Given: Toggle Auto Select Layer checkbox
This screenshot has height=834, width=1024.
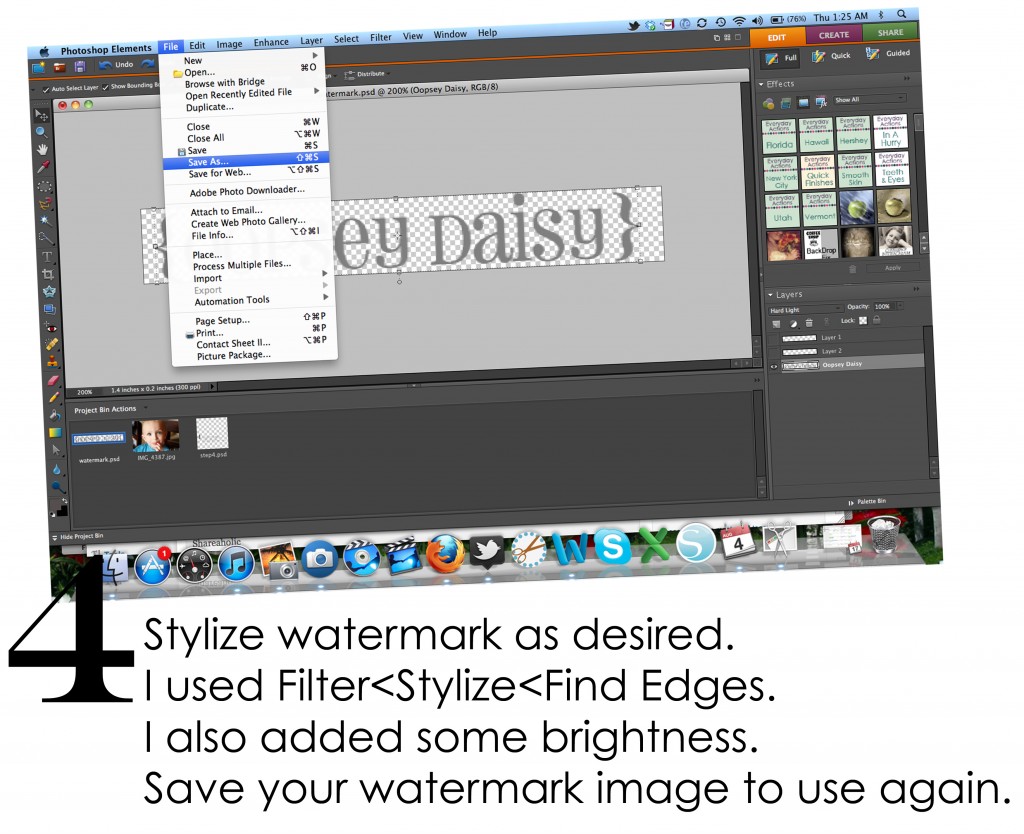Looking at the screenshot, I should click(x=45, y=89).
